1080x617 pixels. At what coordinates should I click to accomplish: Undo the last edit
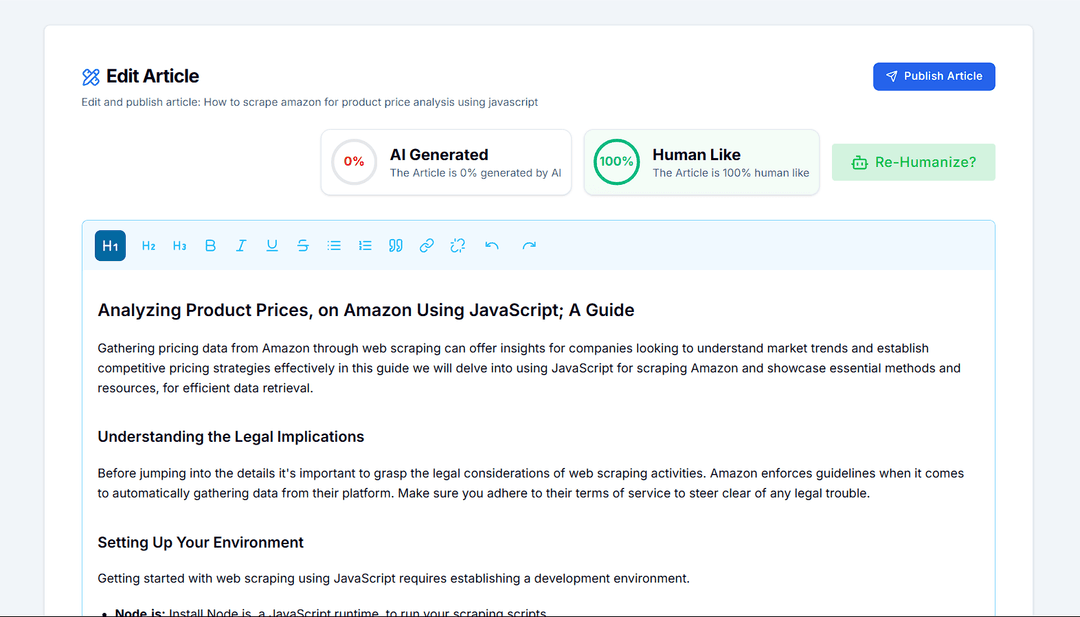point(492,246)
